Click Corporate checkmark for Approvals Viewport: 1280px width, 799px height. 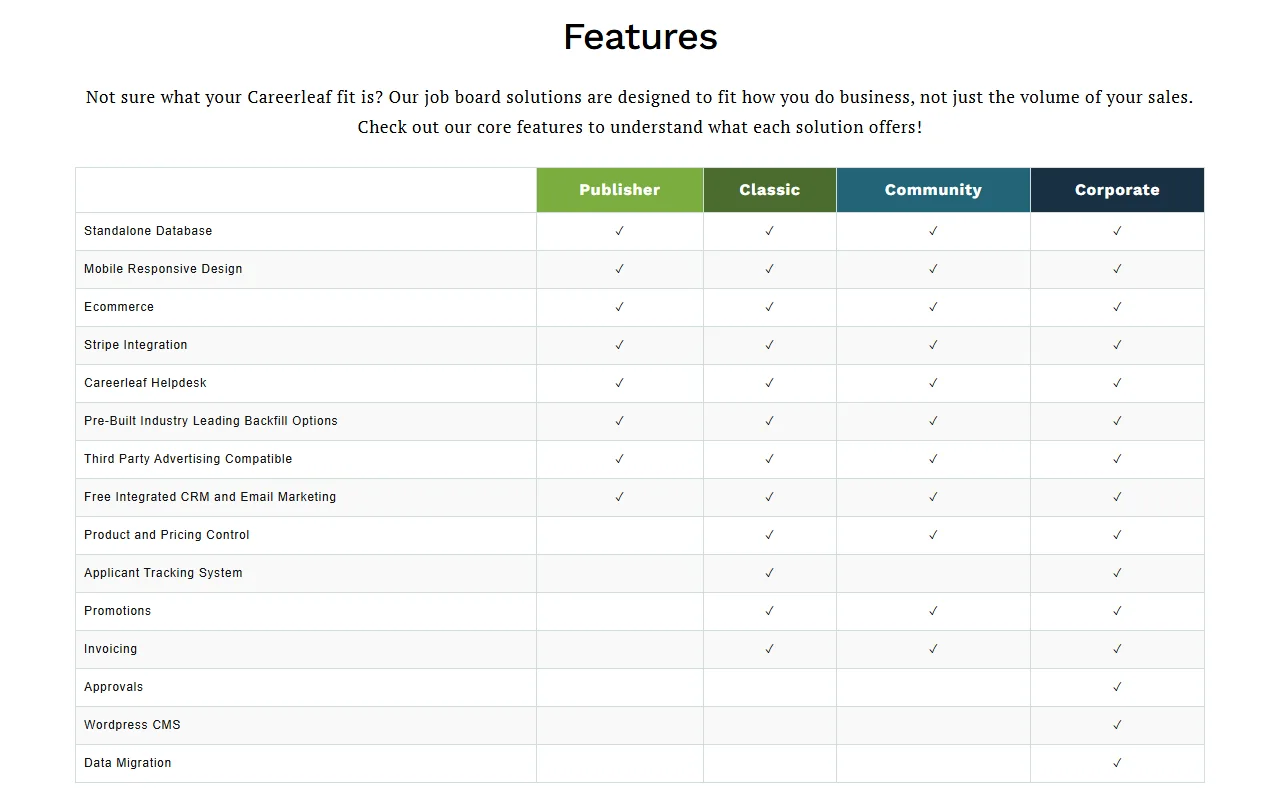tap(1117, 687)
